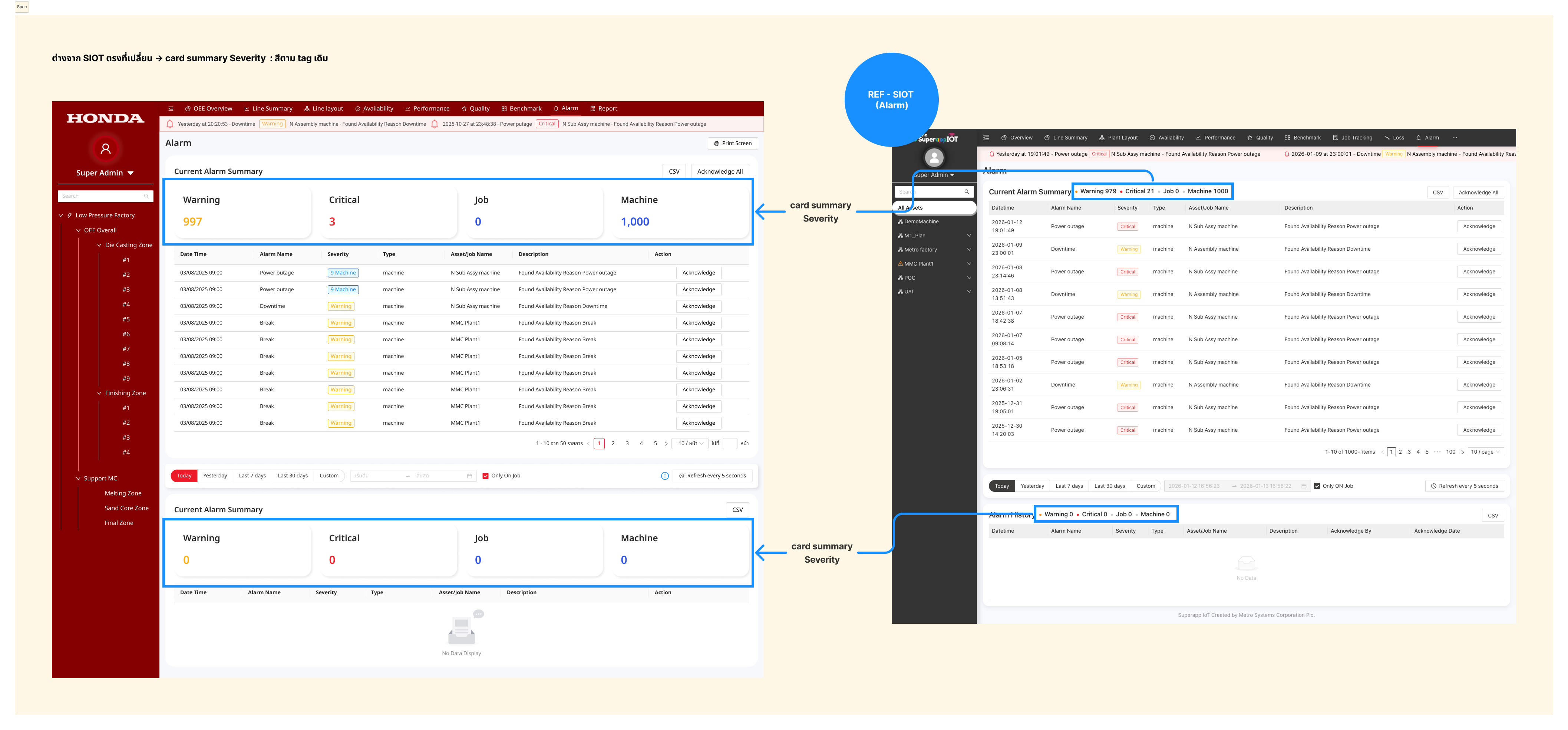Click the hamburger menu icon in Honda navbar
Viewport: 1568px width, 730px height.
(171, 109)
